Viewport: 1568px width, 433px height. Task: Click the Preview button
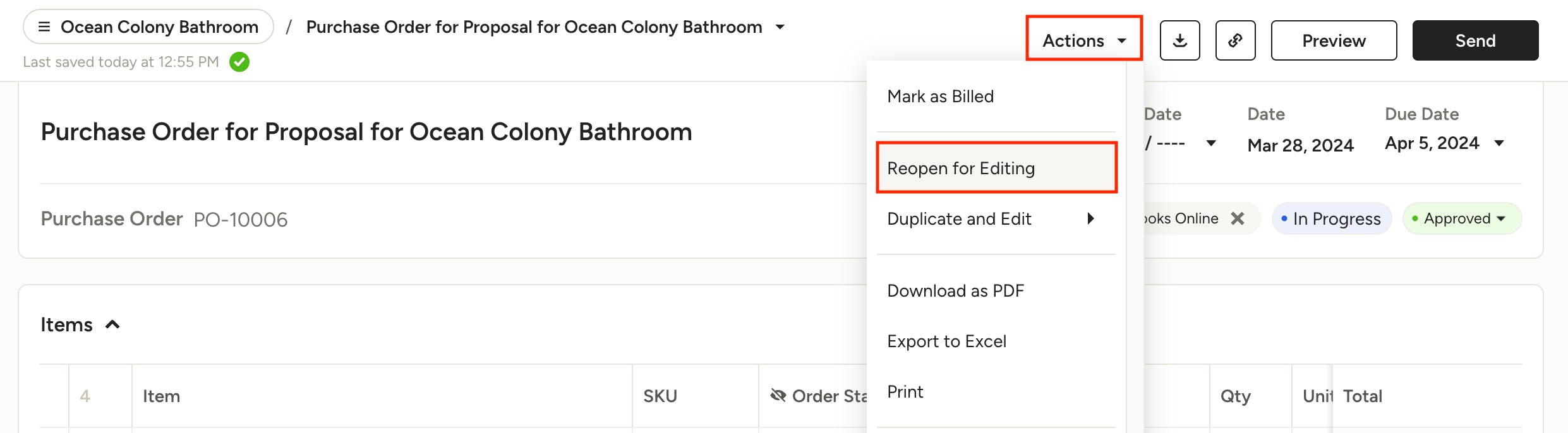click(1334, 40)
